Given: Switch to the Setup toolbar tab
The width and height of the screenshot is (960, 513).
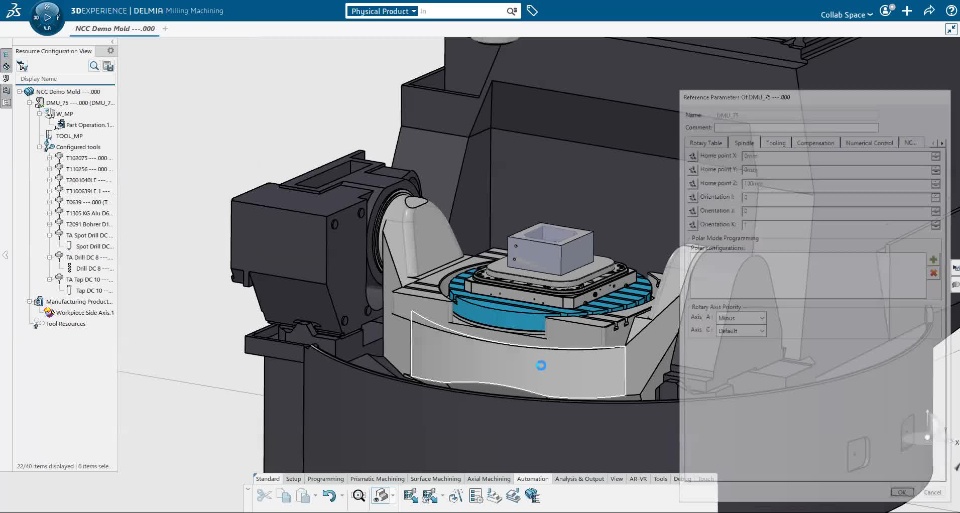Looking at the screenshot, I should [293, 479].
